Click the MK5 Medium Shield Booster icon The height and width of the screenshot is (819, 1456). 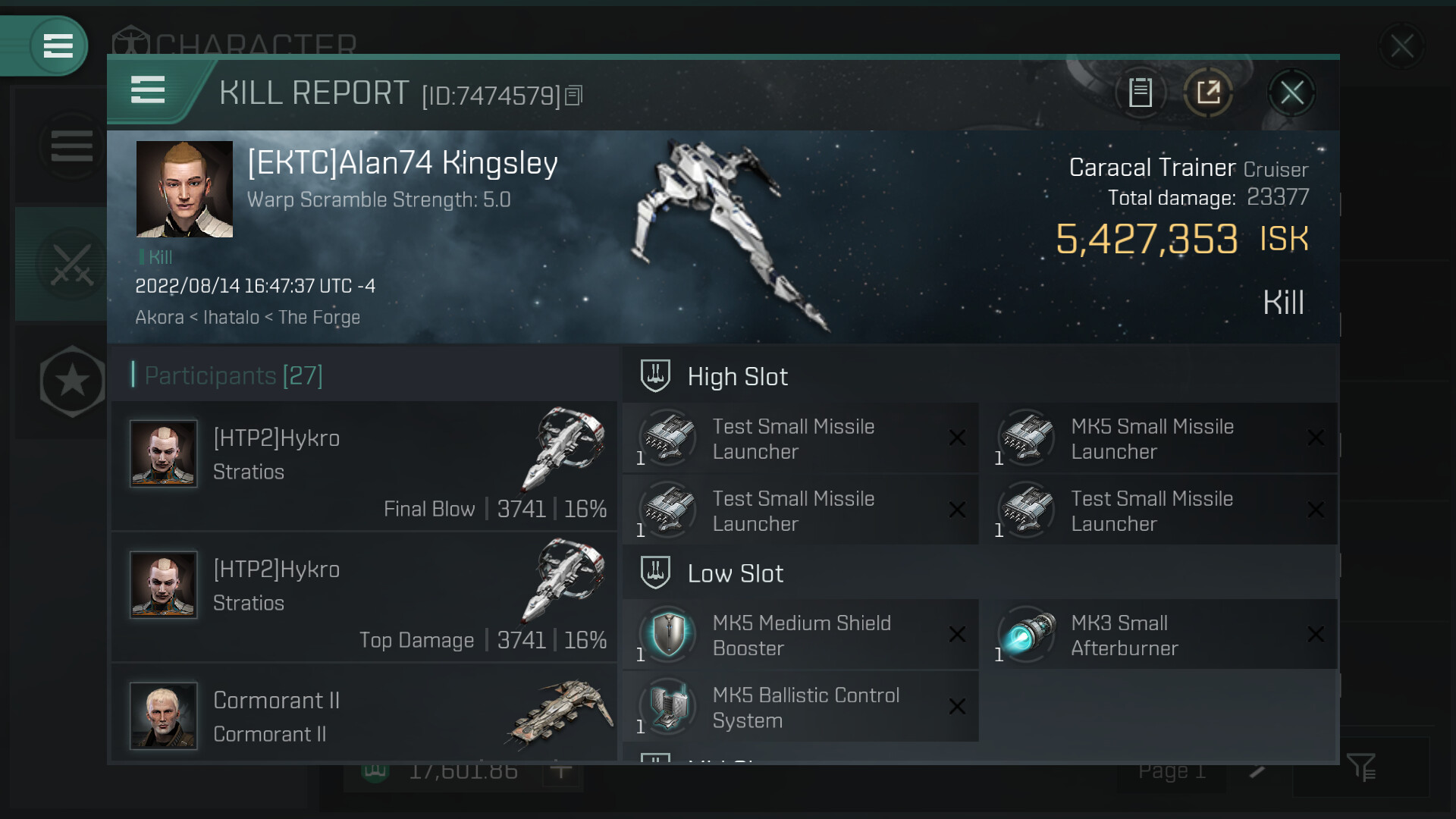668,635
